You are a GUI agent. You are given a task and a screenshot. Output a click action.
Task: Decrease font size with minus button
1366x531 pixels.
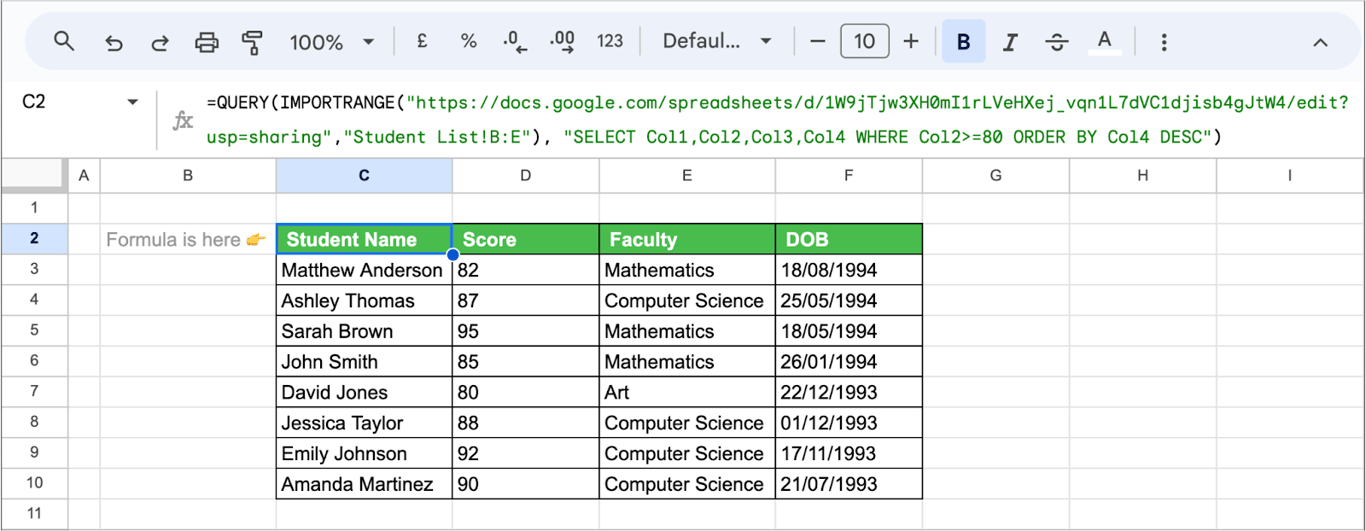tap(818, 41)
